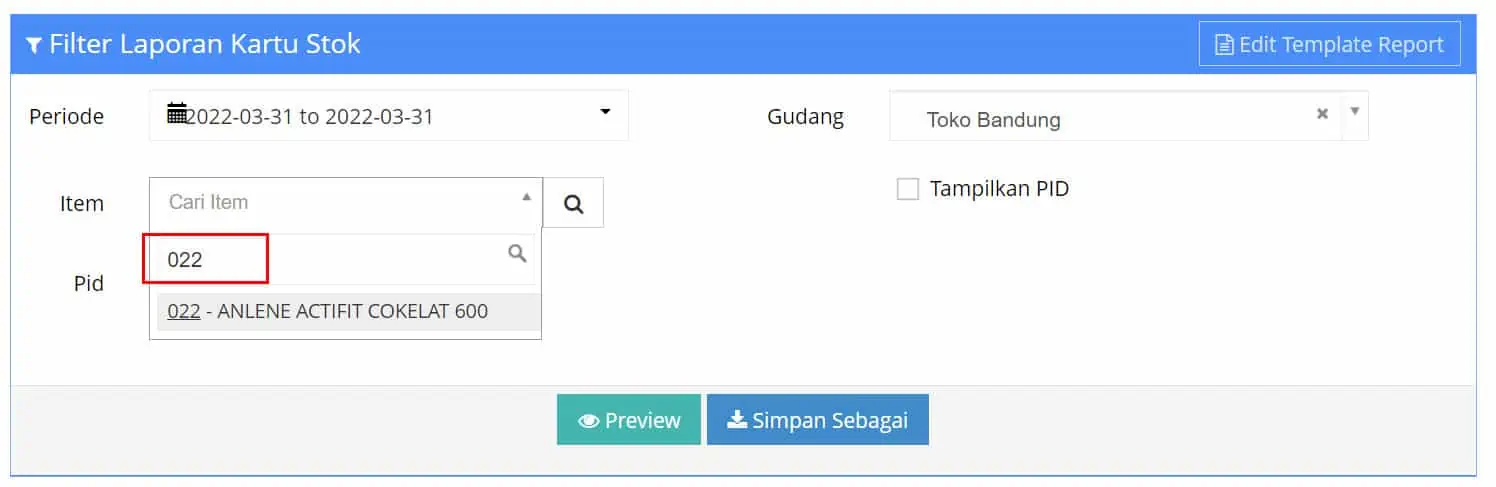Click the magnifier search button beside Item
This screenshot has height=487, width=1496.
pyautogui.click(x=573, y=203)
